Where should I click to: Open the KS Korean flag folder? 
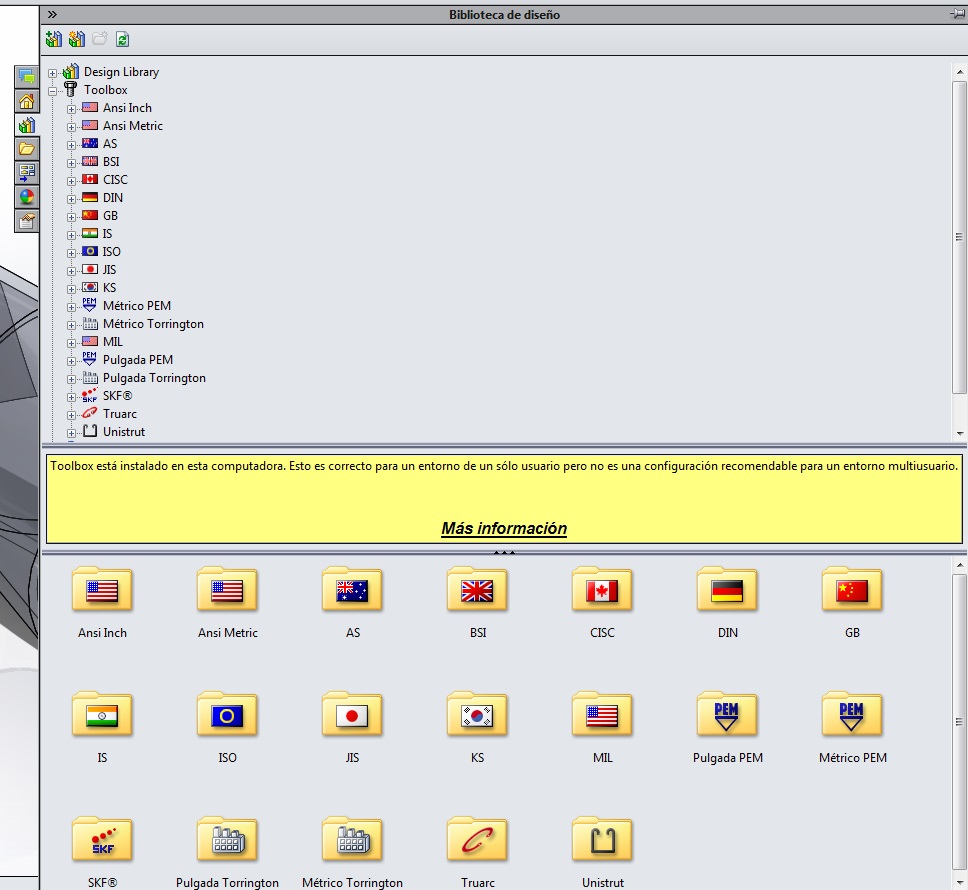click(477, 715)
